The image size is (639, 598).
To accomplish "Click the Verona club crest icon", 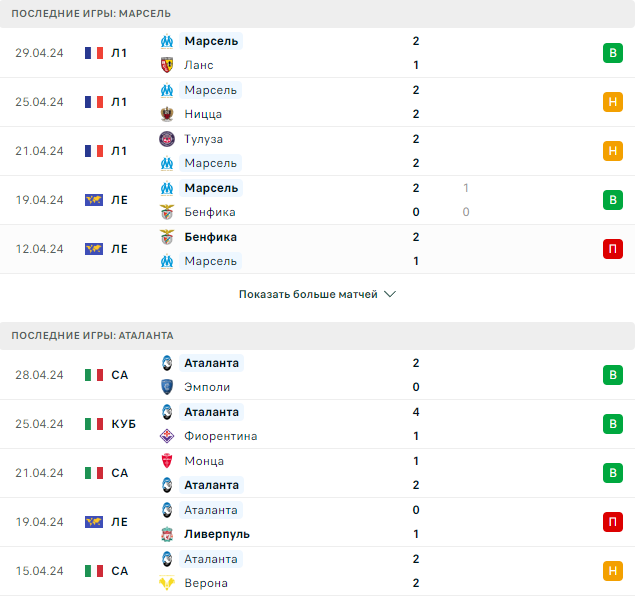I will pos(167,583).
